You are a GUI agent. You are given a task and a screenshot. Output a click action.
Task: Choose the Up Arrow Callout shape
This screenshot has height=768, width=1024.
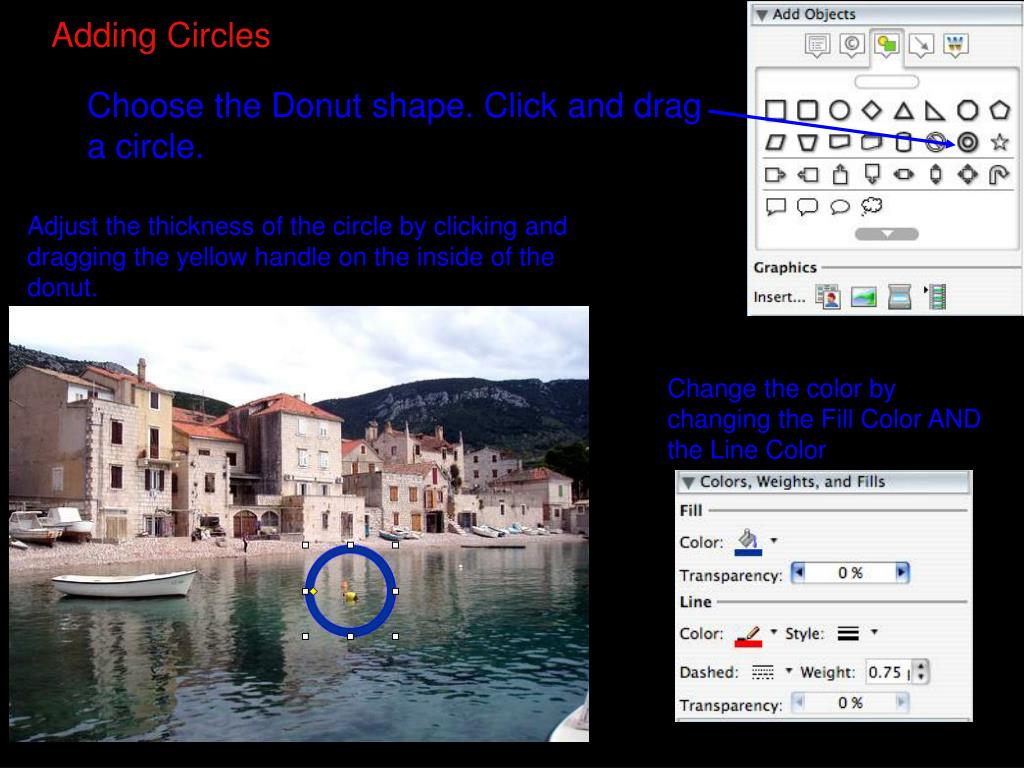pyautogui.click(x=840, y=174)
